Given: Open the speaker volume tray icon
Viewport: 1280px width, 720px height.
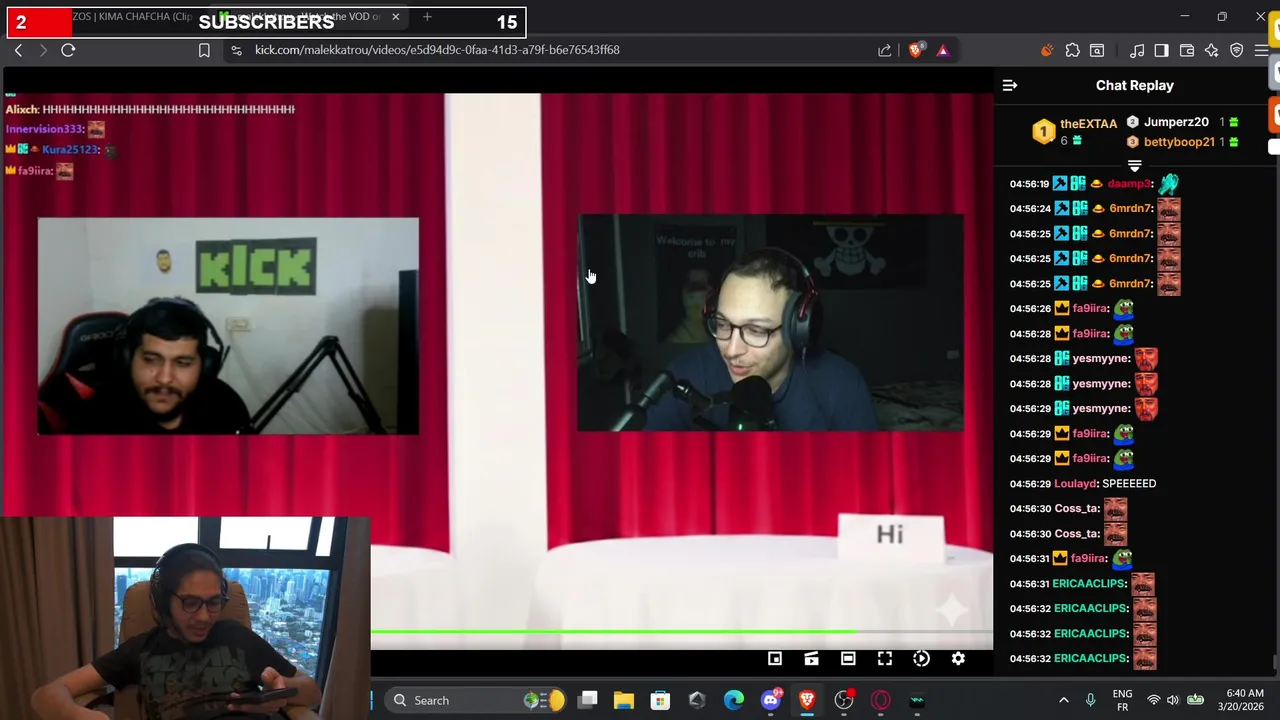Looking at the screenshot, I should (1173, 700).
